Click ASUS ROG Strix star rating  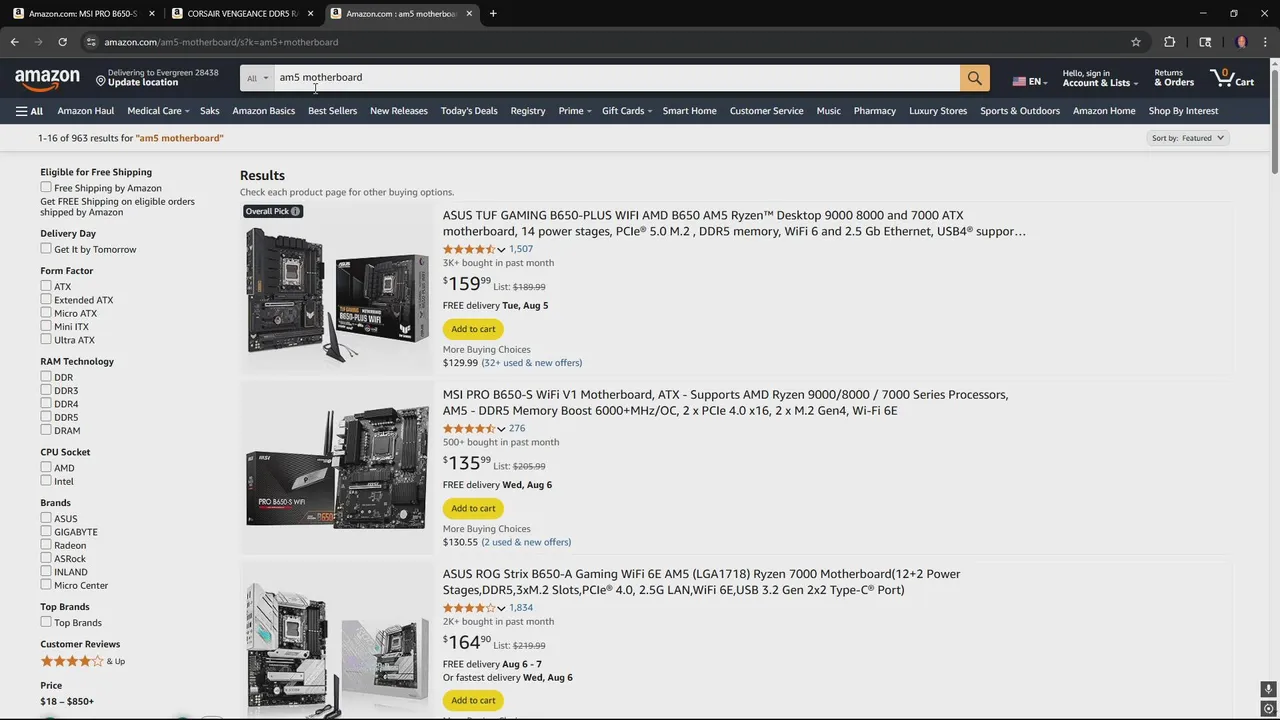(x=469, y=607)
